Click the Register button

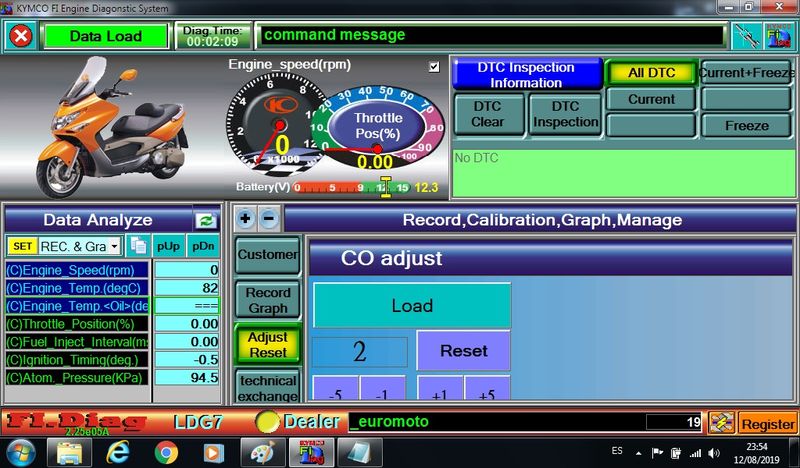(x=768, y=423)
